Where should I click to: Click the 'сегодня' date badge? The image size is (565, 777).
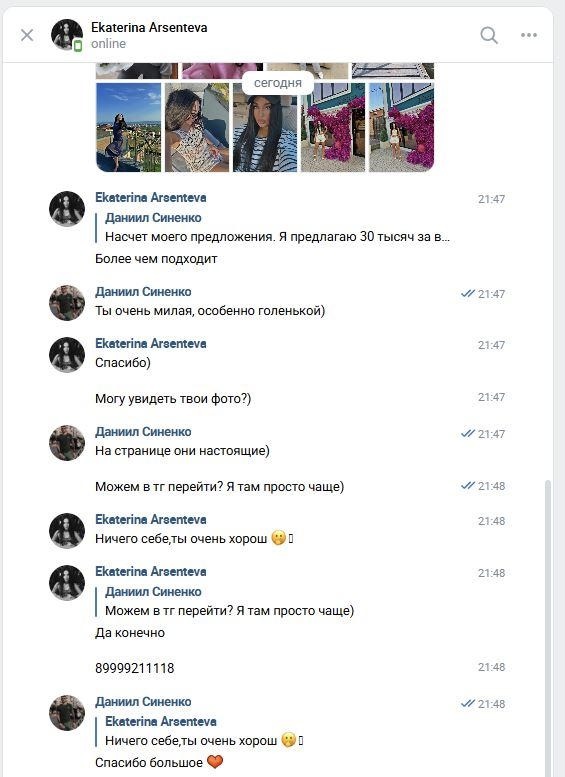pos(278,83)
